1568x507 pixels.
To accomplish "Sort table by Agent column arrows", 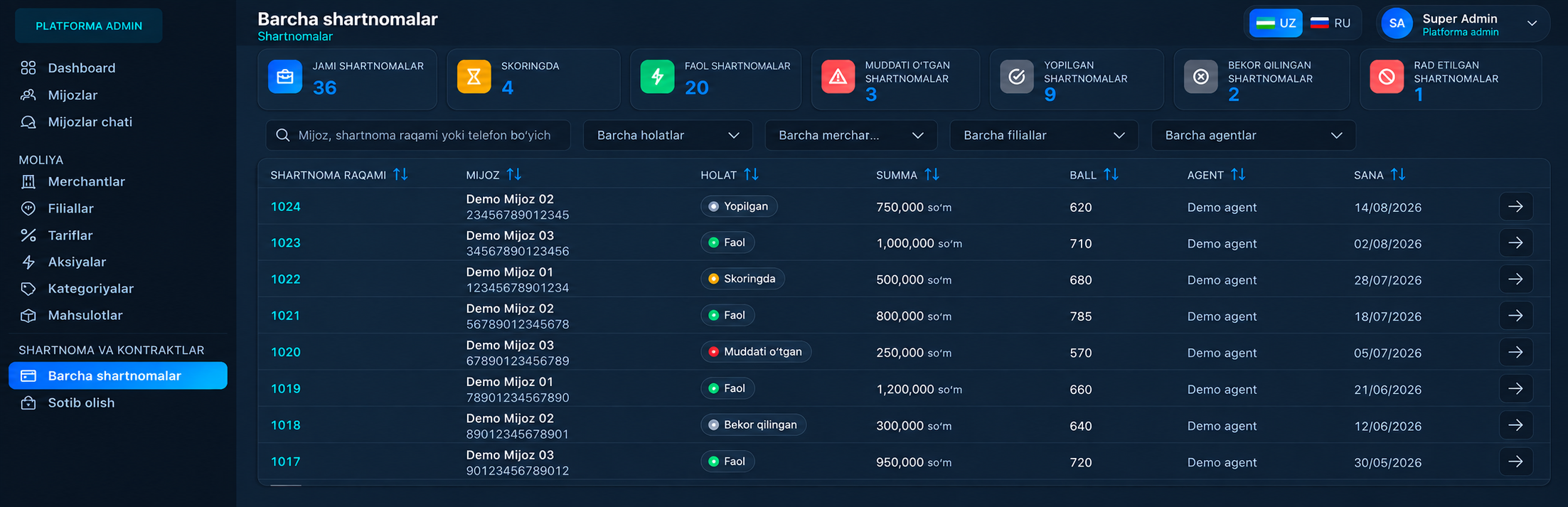I will 1238,174.
